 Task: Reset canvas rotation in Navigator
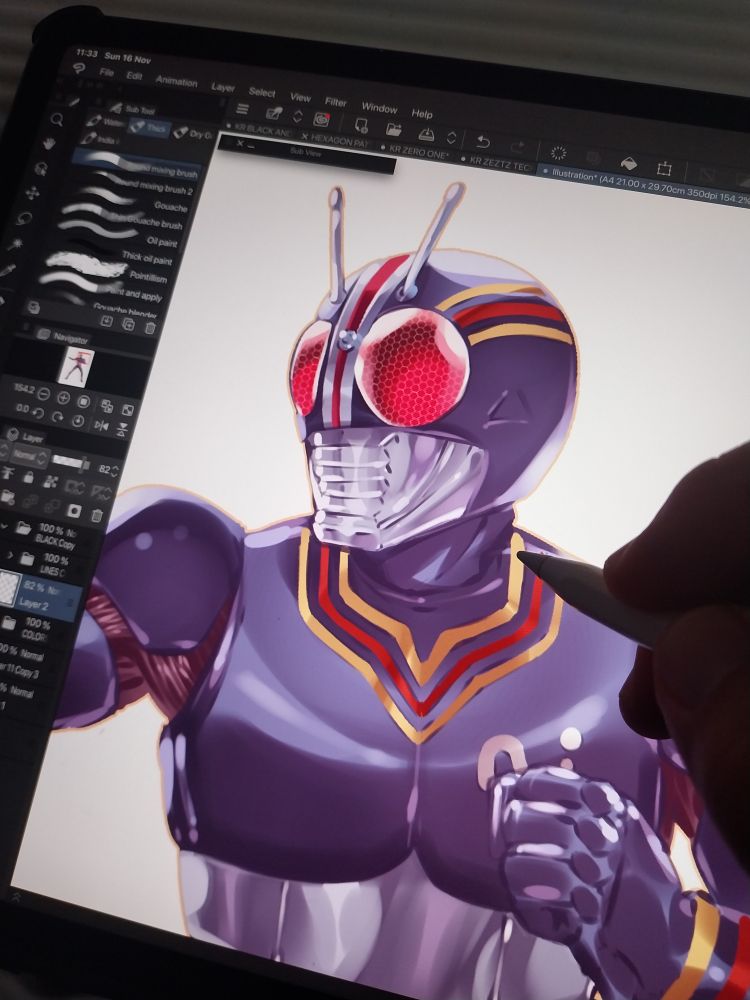[78, 421]
